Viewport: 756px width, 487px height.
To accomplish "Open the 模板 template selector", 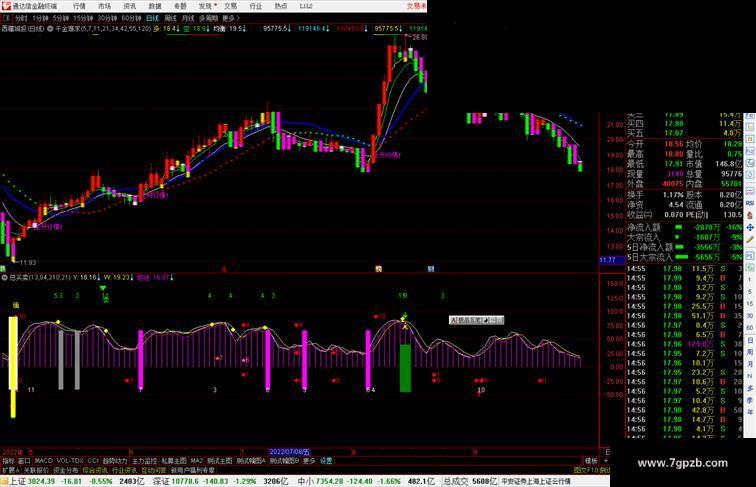I will [591, 461].
